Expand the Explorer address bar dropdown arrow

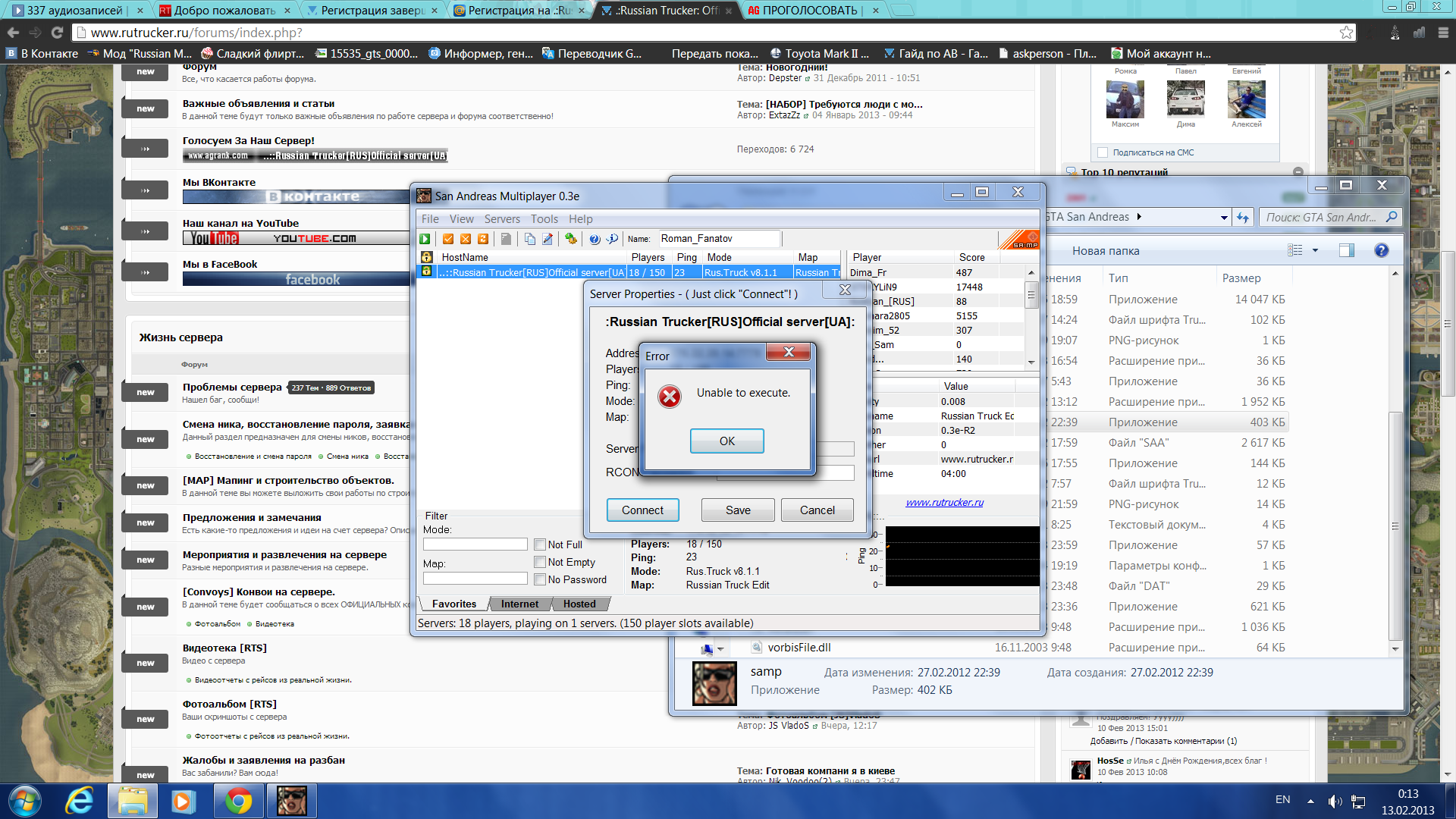coord(1224,218)
